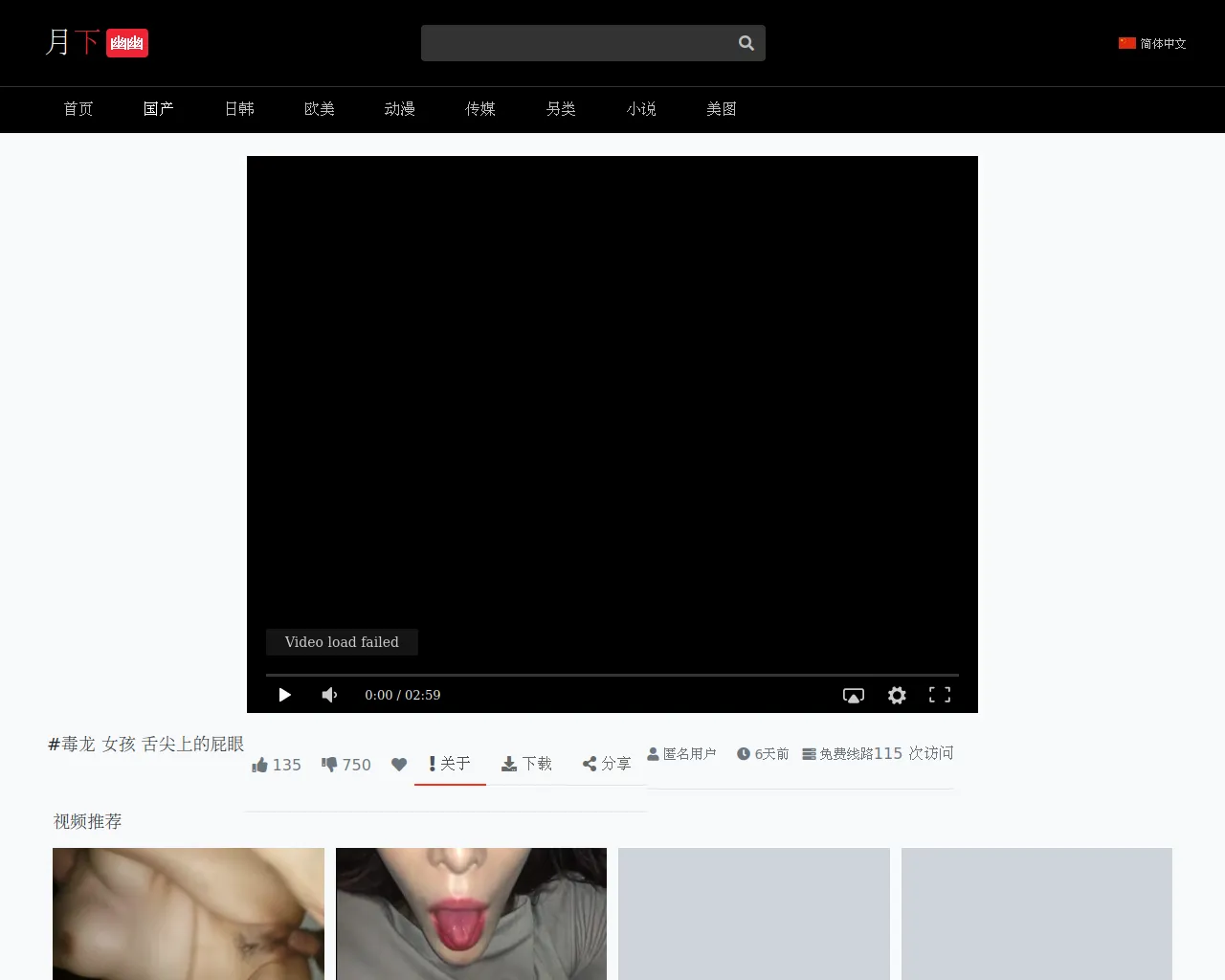Viewport: 1225px width, 980px height.
Task: Open the 日韩 menu item
Action: coord(239,109)
